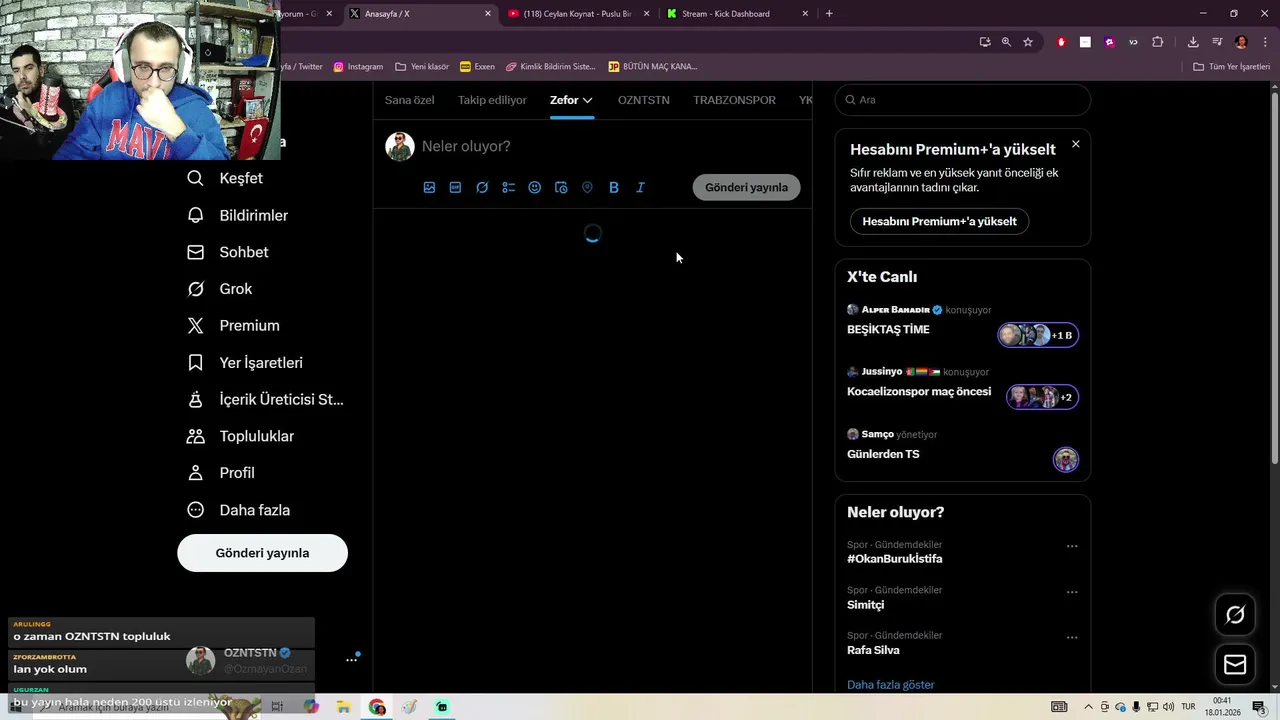Open Chrome extensions puzzle icon
1280x720 pixels.
click(1158, 42)
